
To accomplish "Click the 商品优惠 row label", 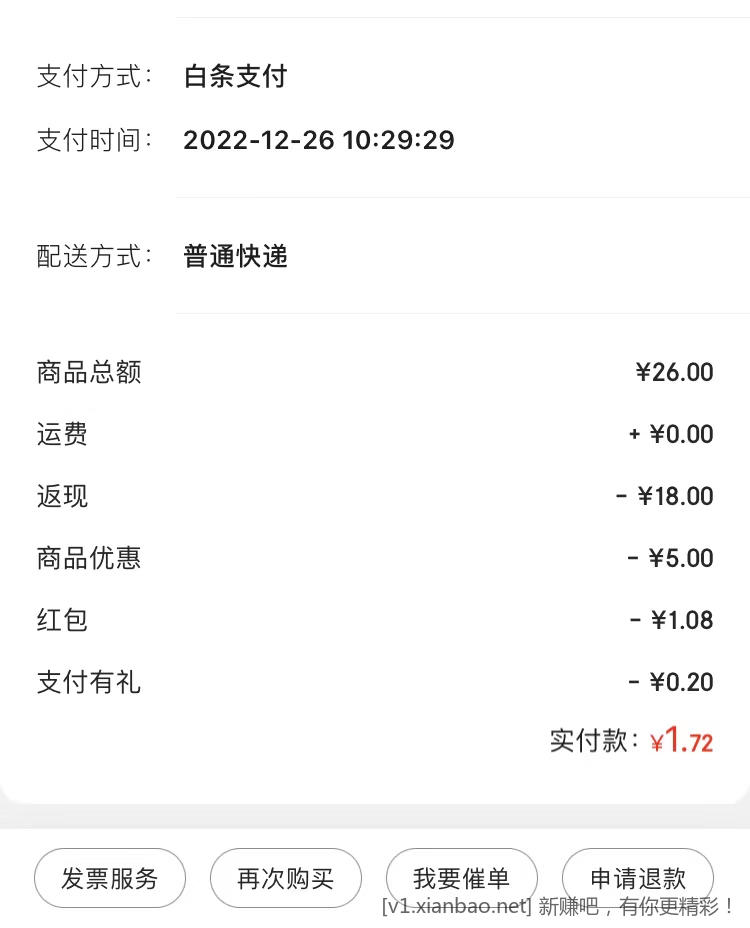I will (89, 558).
